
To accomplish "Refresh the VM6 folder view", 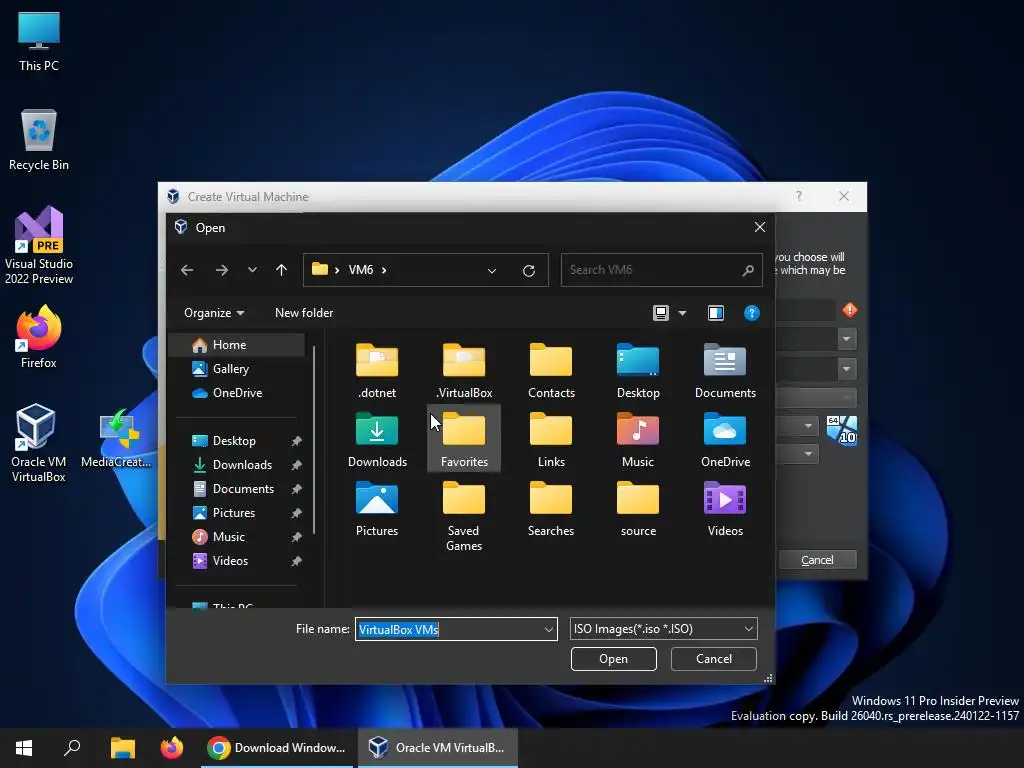I will click(x=529, y=270).
